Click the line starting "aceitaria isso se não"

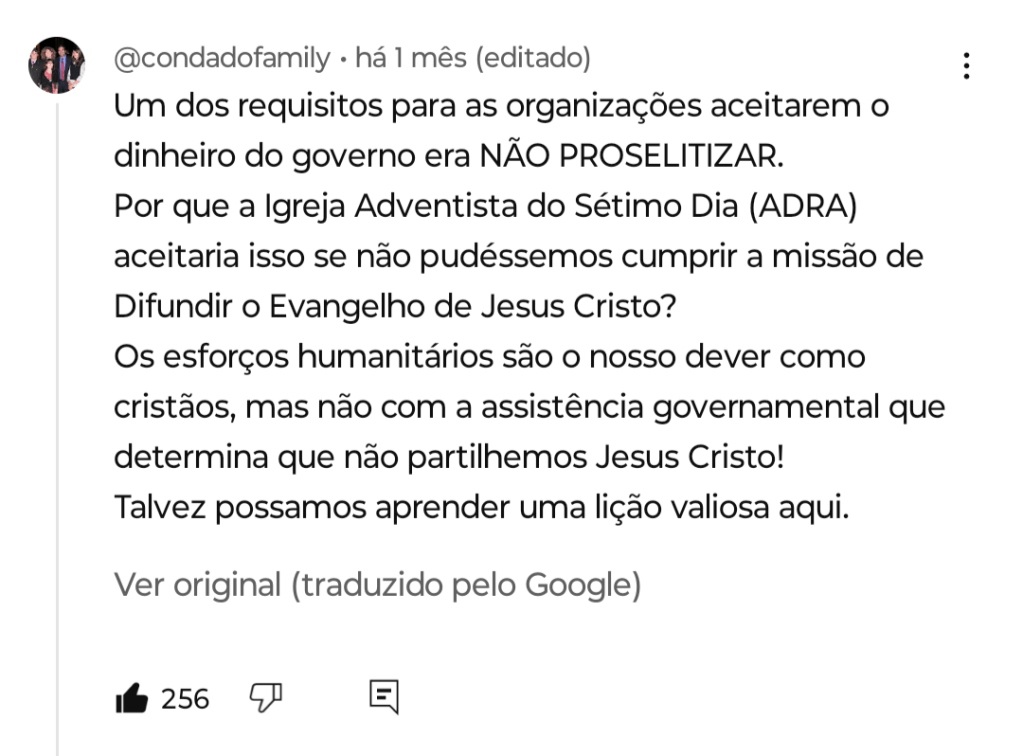tap(519, 256)
